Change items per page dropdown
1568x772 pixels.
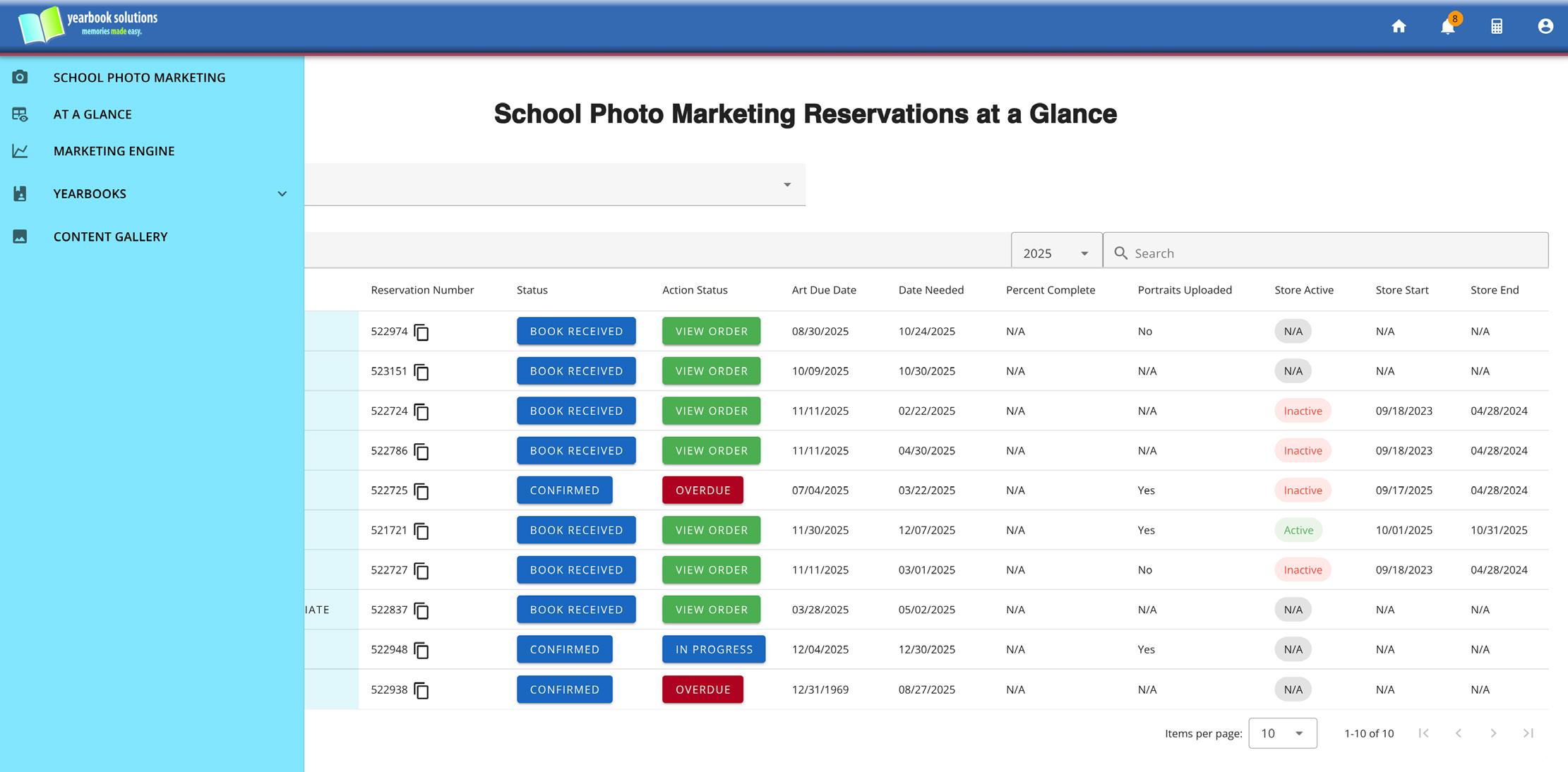[1282, 733]
